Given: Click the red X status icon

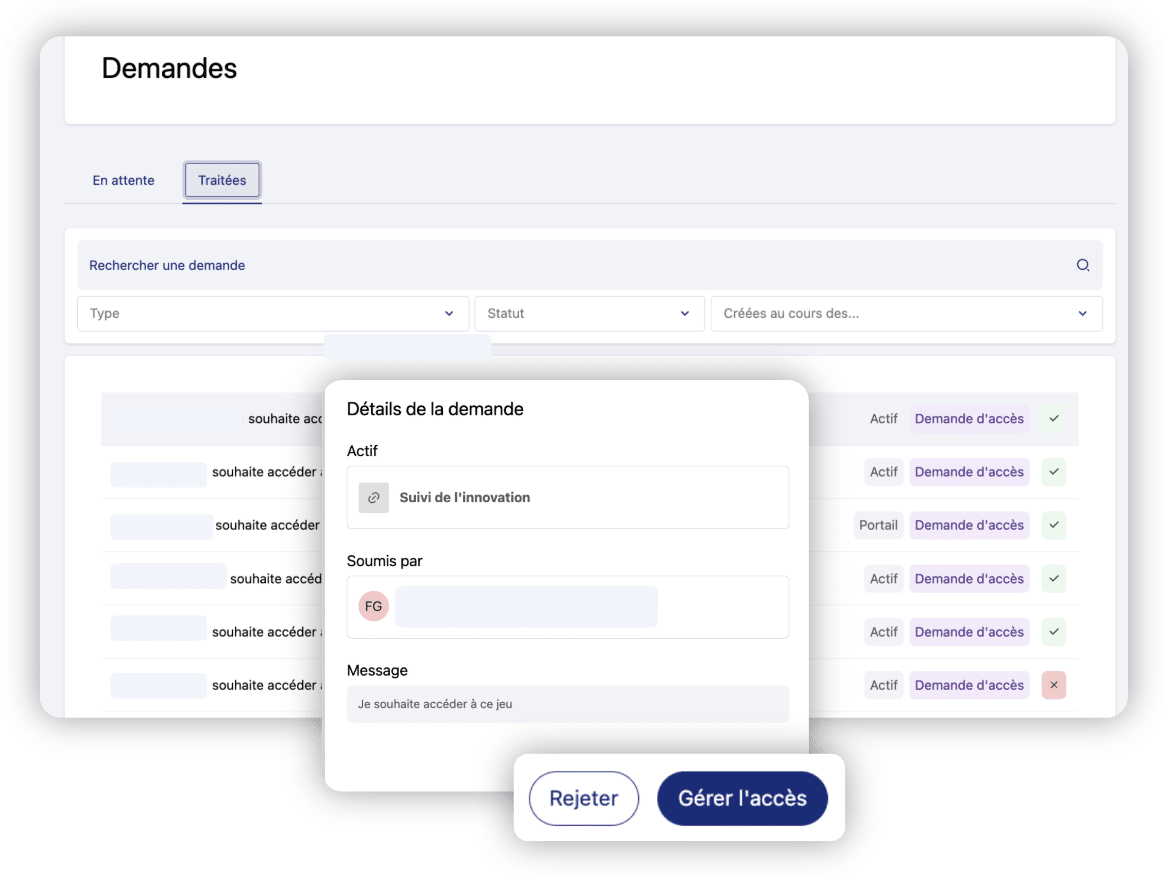Looking at the screenshot, I should (1053, 685).
